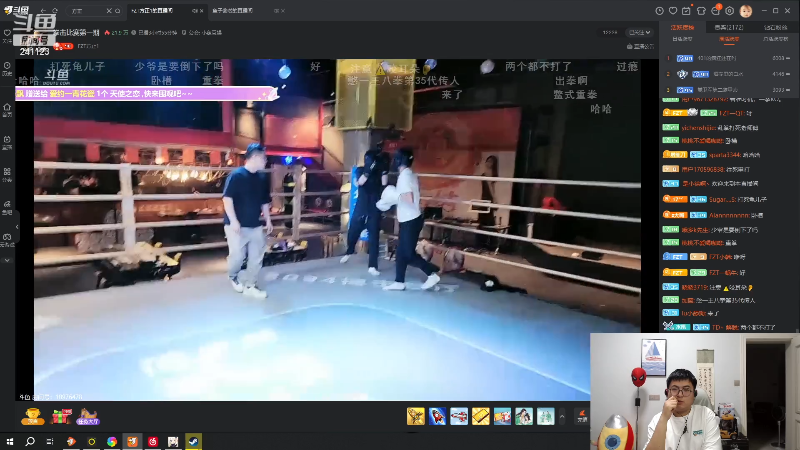Open followed channels heart icon
The image size is (800, 450).
point(673,11)
